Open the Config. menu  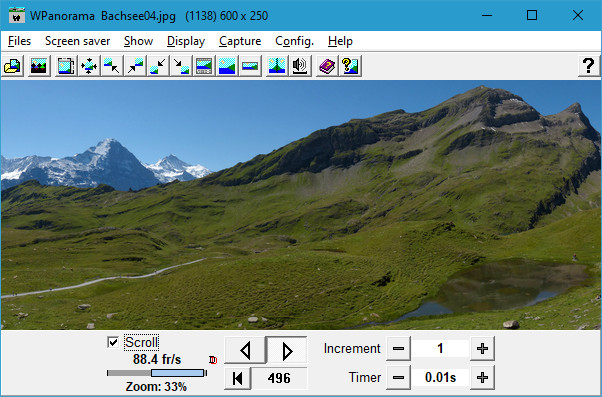coord(294,41)
